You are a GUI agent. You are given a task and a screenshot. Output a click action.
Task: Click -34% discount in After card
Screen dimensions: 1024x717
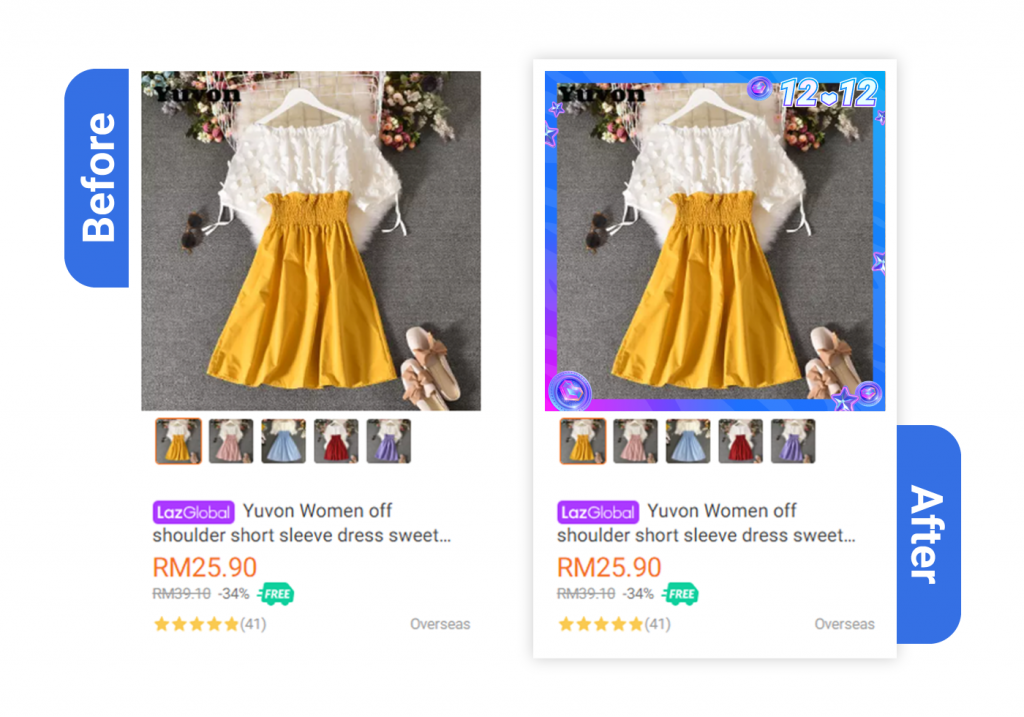tap(637, 594)
